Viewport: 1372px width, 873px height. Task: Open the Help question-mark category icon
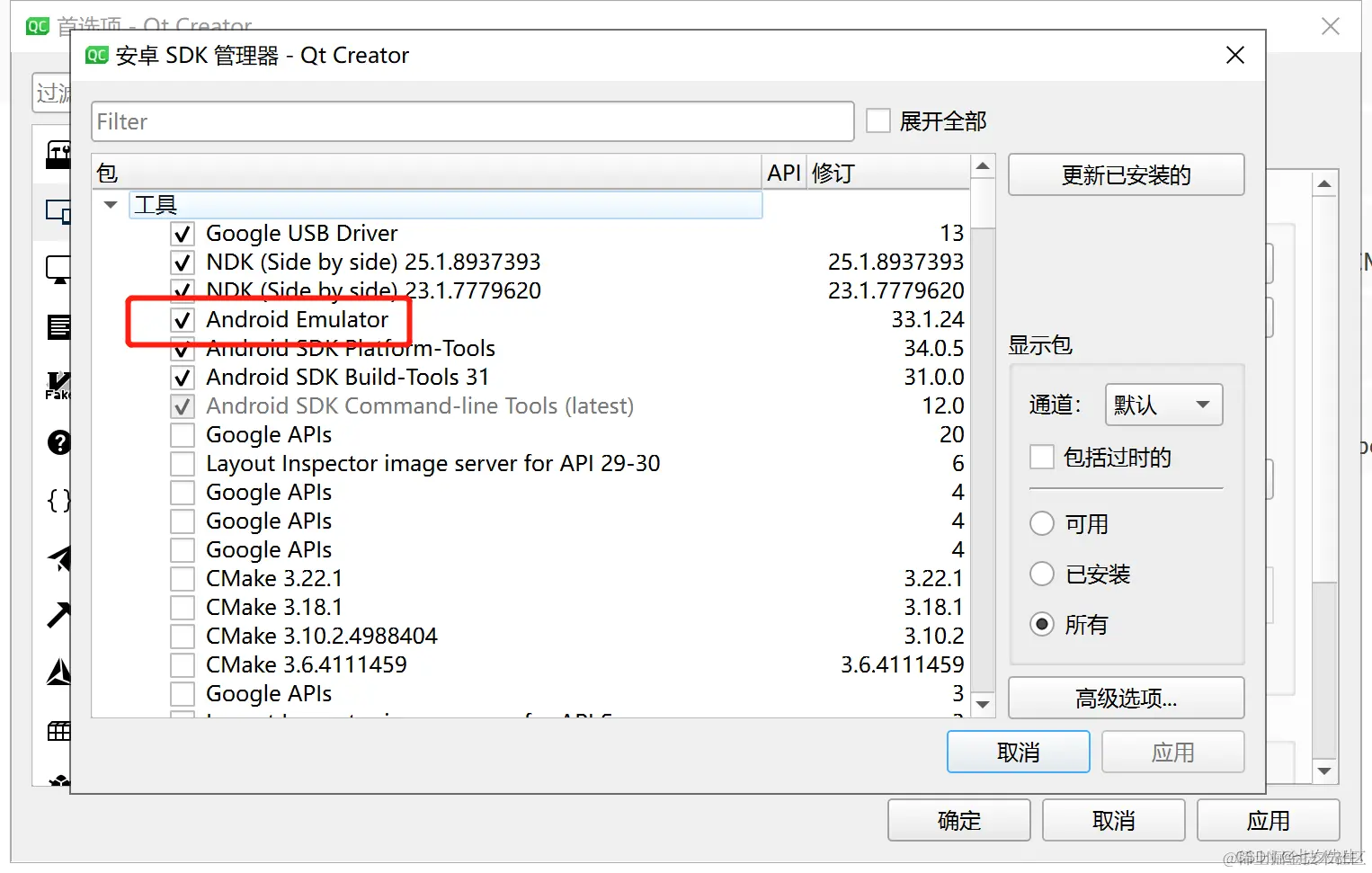coord(58,442)
